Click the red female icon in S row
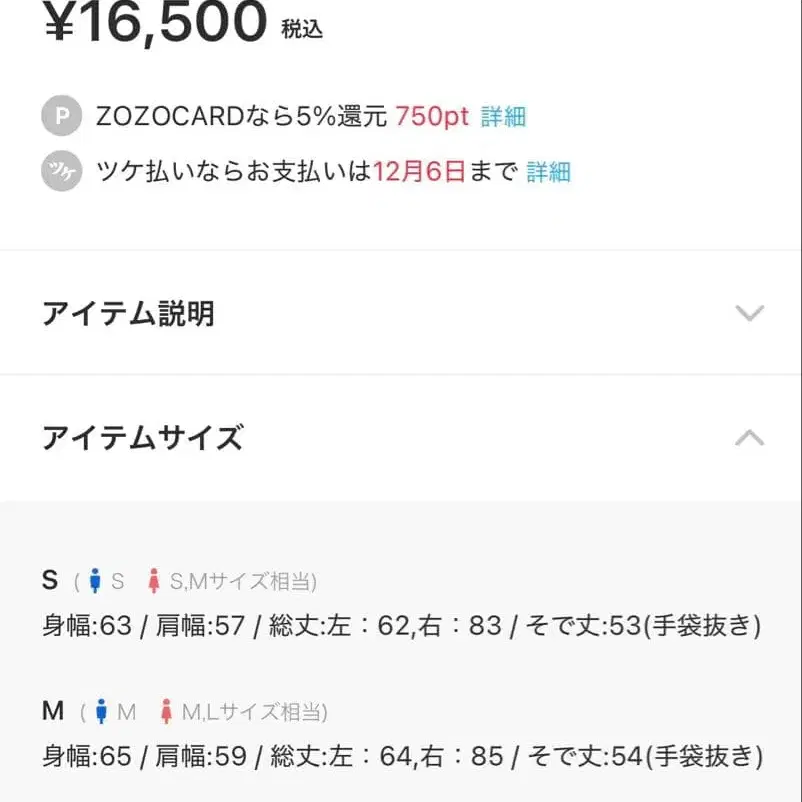The image size is (802, 802). pyautogui.click(x=154, y=580)
